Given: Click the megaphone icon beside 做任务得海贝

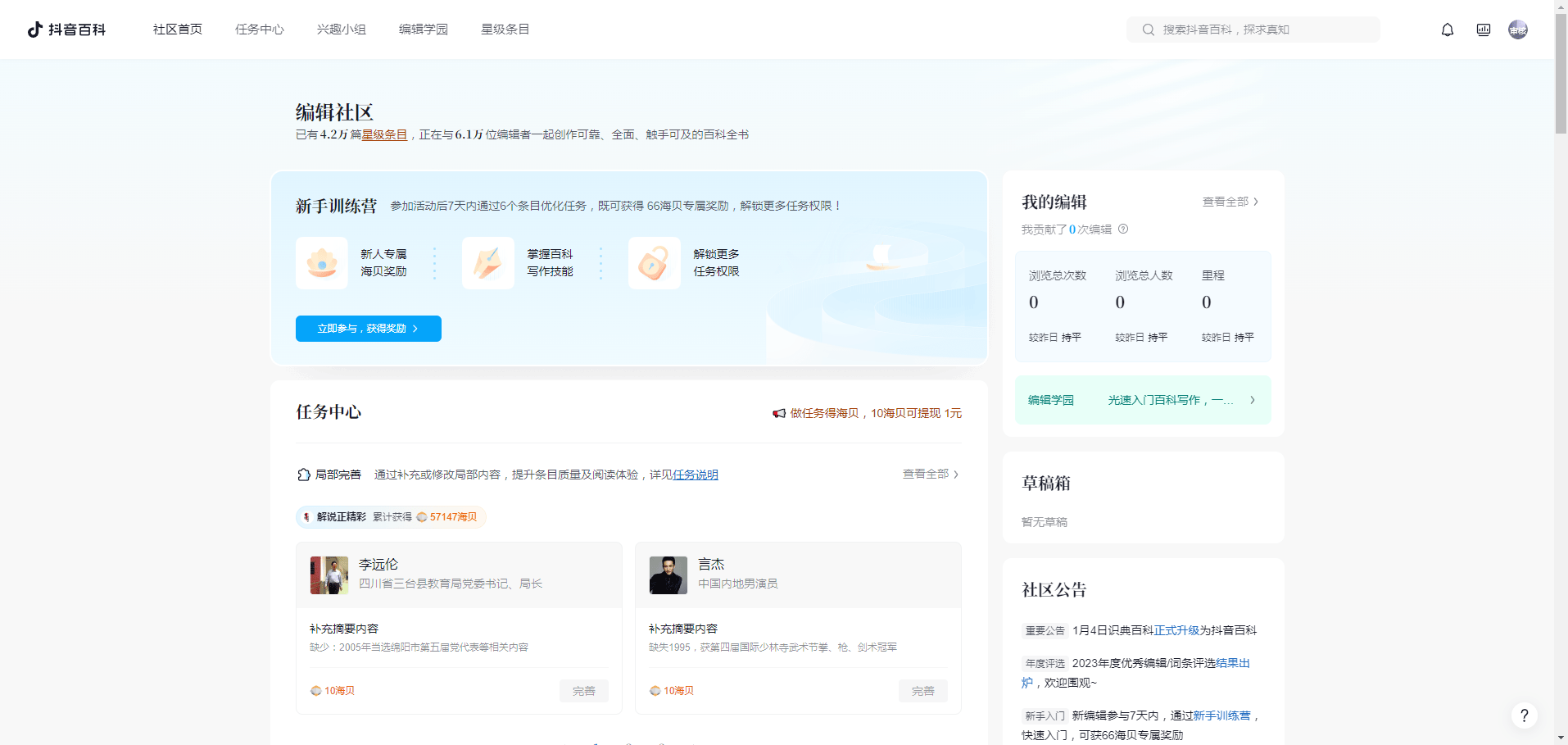Looking at the screenshot, I should coord(778,413).
